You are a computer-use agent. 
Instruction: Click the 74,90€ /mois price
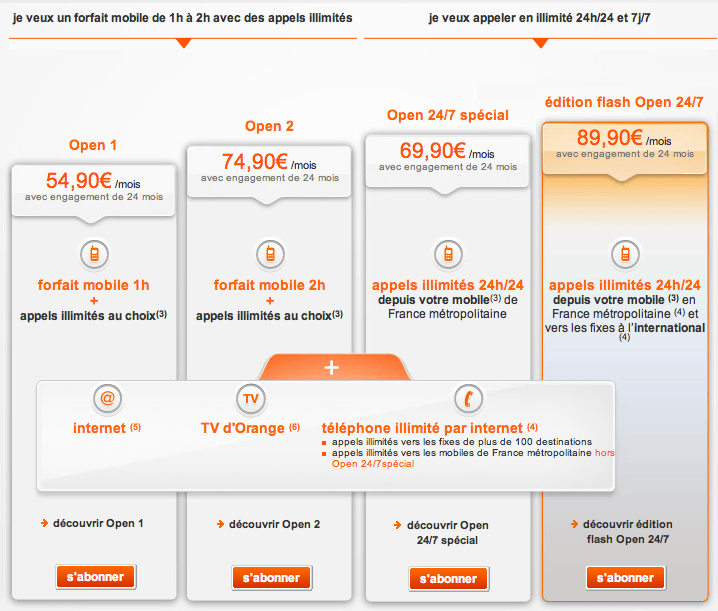pyautogui.click(x=269, y=162)
